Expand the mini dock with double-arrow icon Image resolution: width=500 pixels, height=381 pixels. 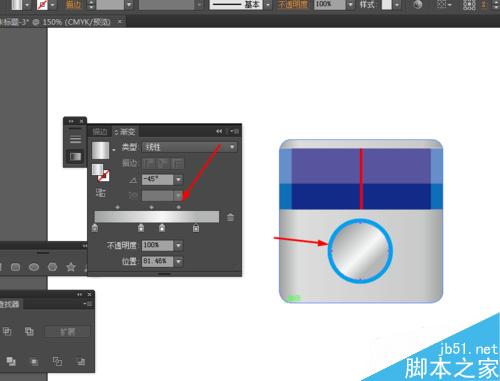click(71, 121)
